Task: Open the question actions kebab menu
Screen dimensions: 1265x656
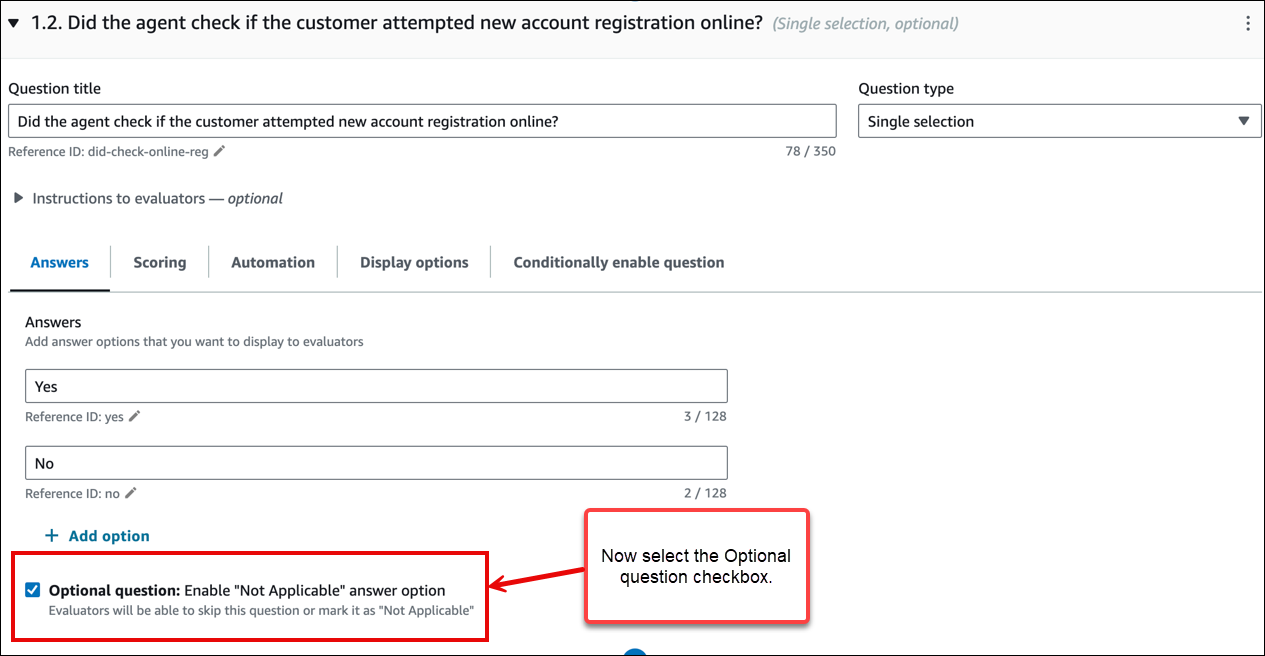Action: pyautogui.click(x=1247, y=22)
